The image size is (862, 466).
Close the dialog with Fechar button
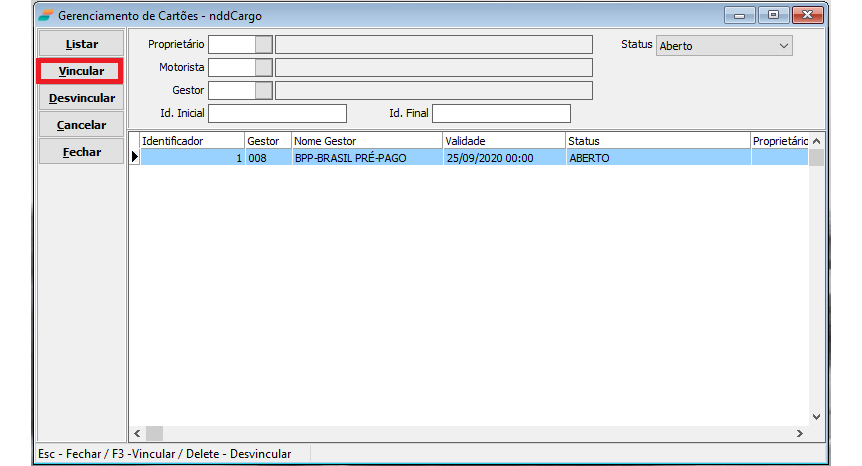click(x=81, y=152)
